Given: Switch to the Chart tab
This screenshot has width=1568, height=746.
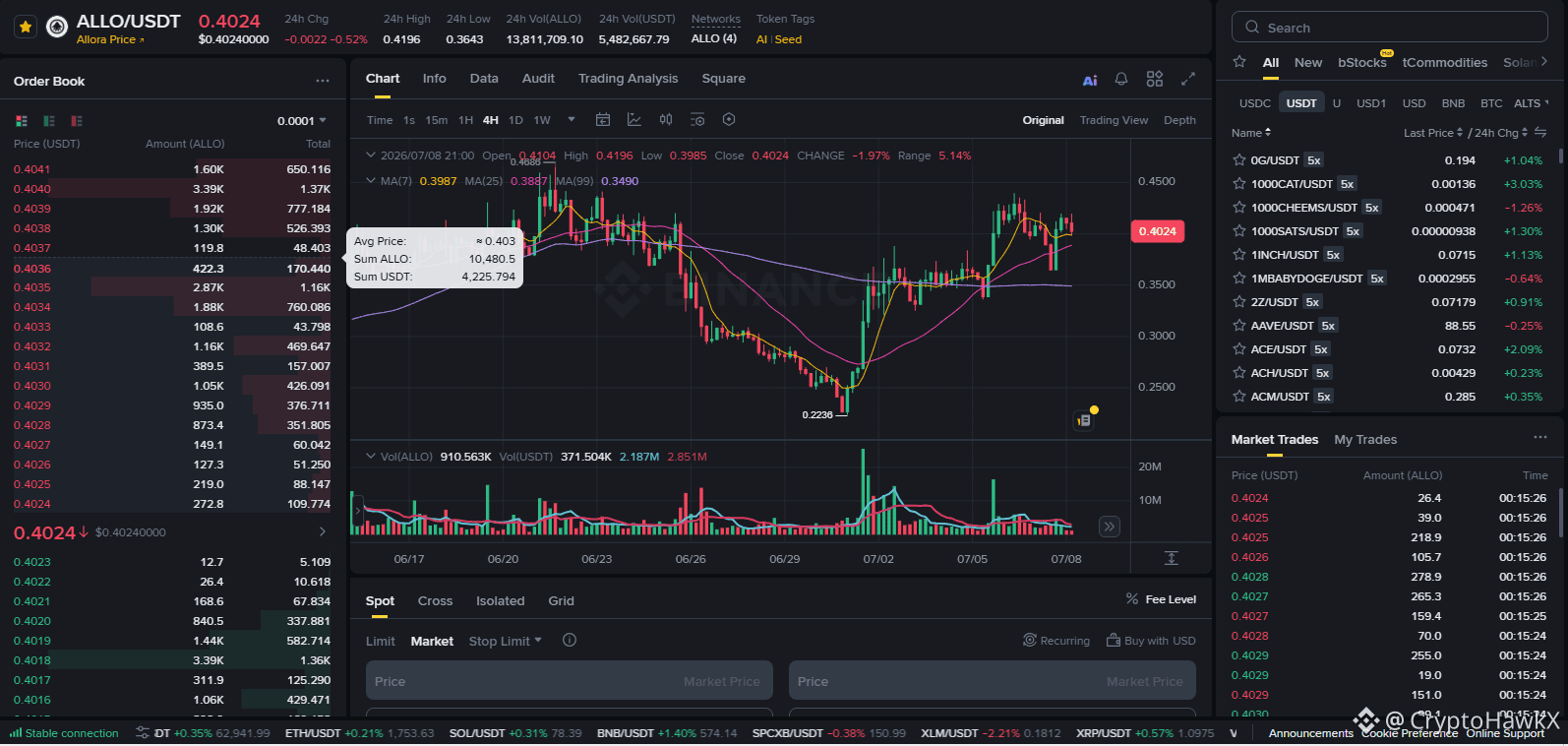Looking at the screenshot, I should coord(383,79).
